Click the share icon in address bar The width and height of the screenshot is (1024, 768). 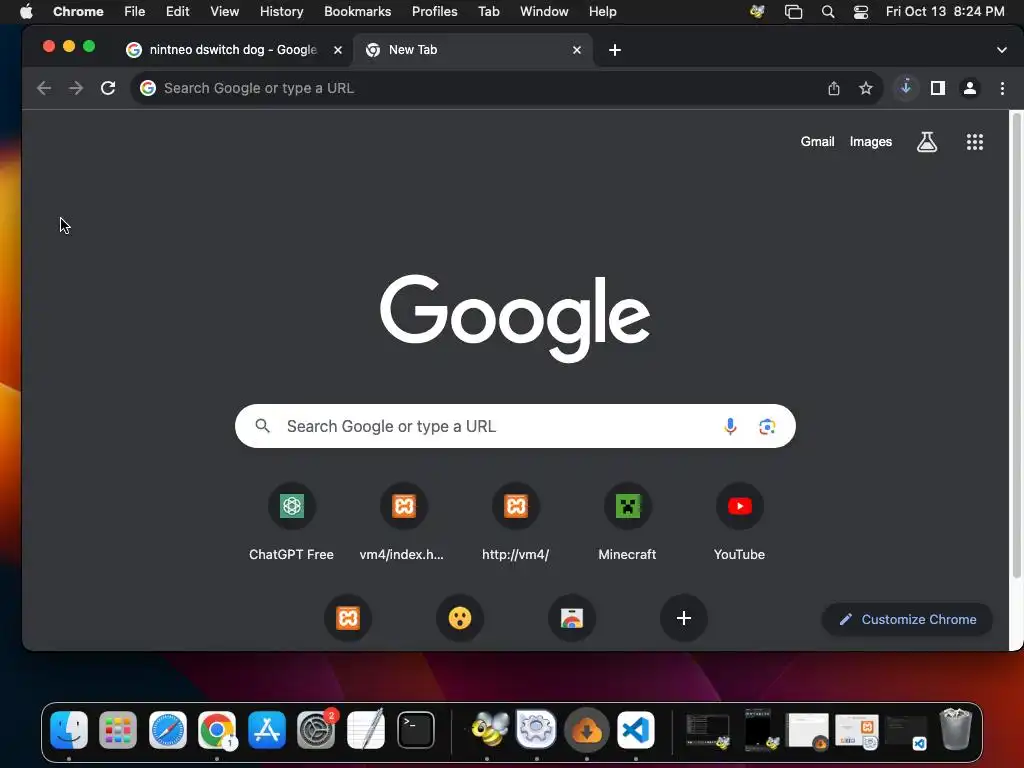(834, 88)
